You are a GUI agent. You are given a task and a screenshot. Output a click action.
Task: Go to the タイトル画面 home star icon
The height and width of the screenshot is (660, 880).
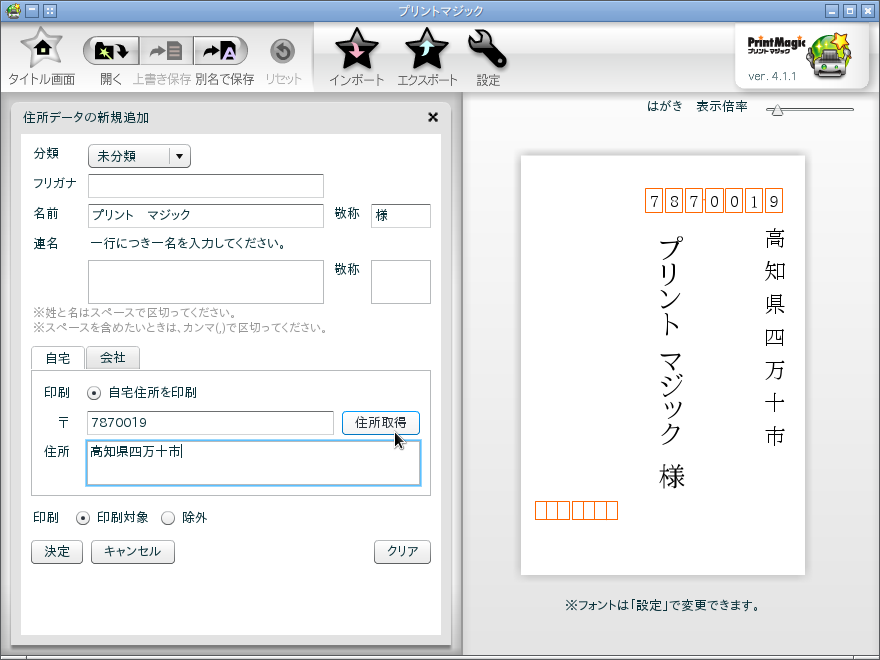[x=42, y=49]
